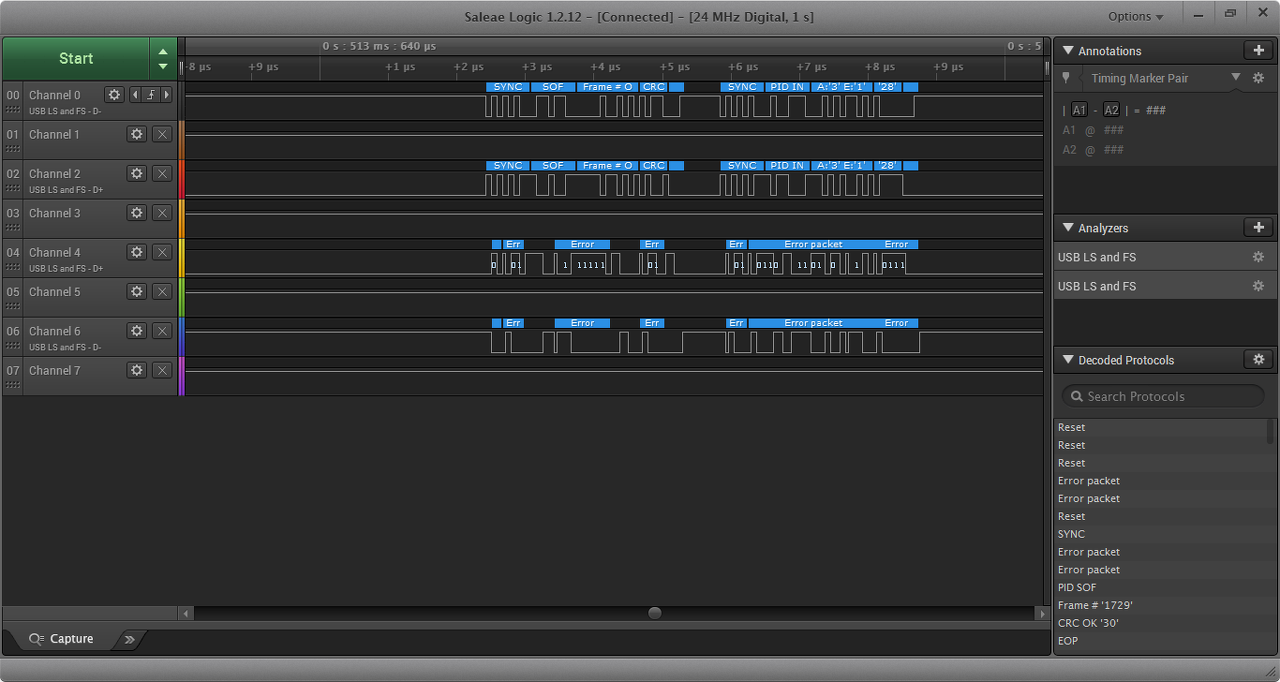This screenshot has height=682, width=1280.
Task: Focus the Search Protocols field
Action: click(1163, 396)
